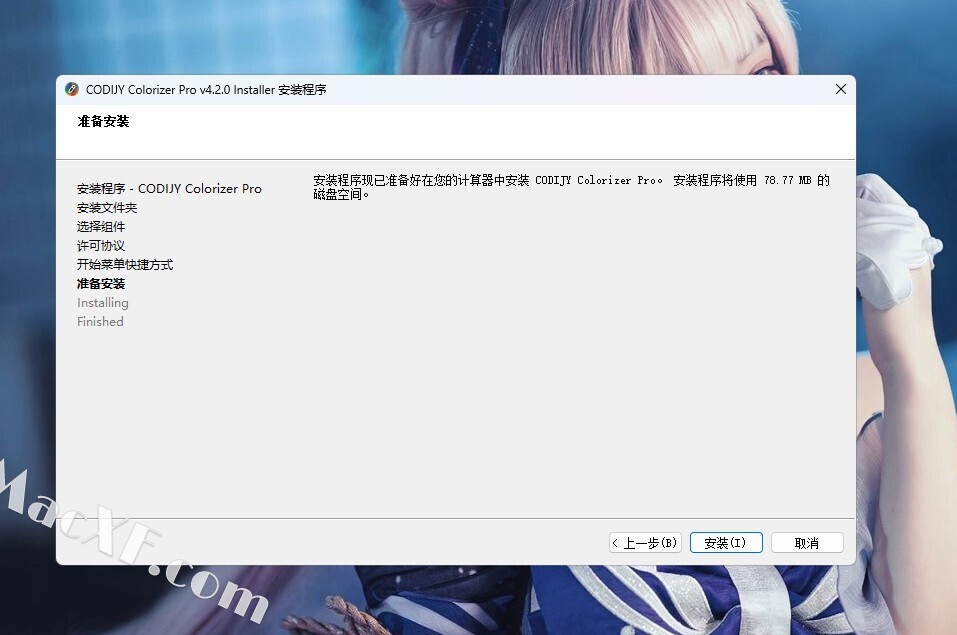Click the bold 准备安装 step in sidebar
The width and height of the screenshot is (957, 635).
(101, 284)
